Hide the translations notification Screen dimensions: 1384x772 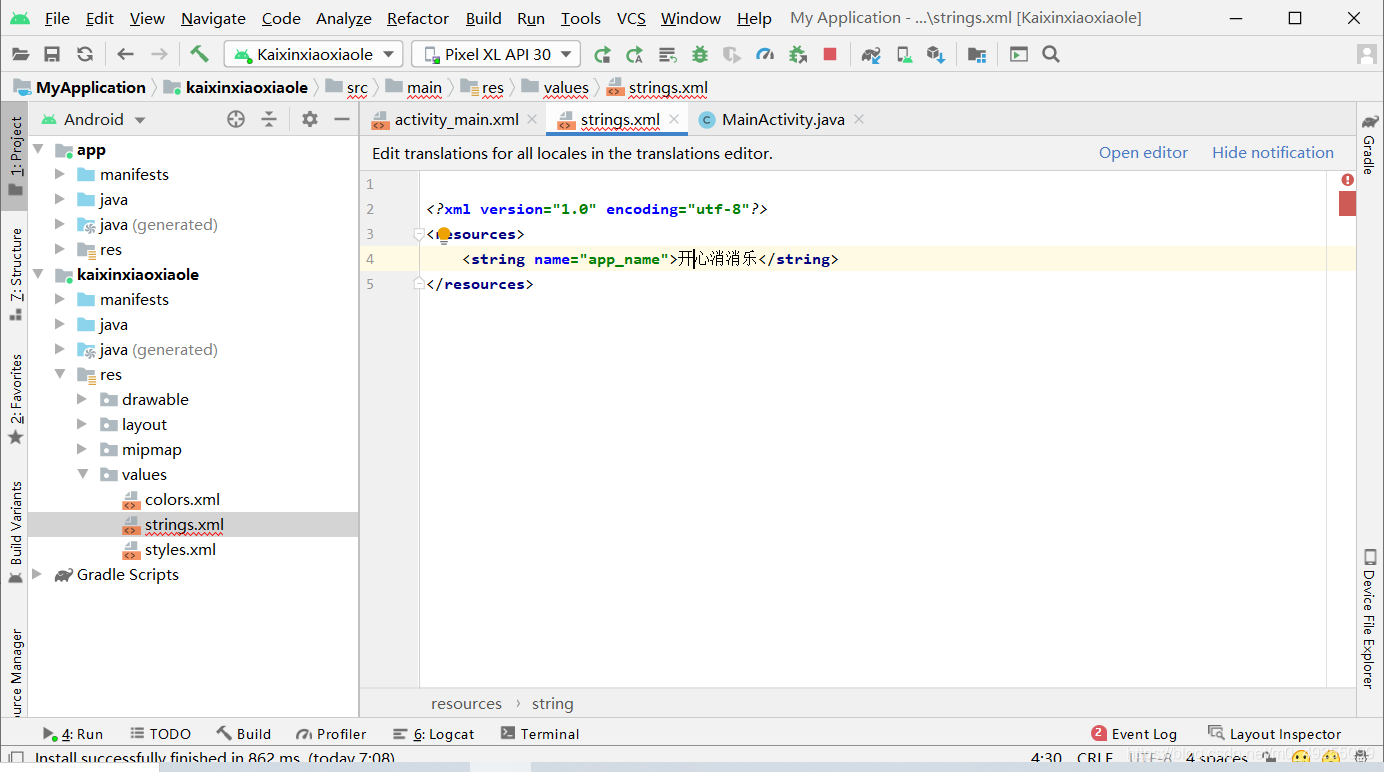coord(1272,152)
